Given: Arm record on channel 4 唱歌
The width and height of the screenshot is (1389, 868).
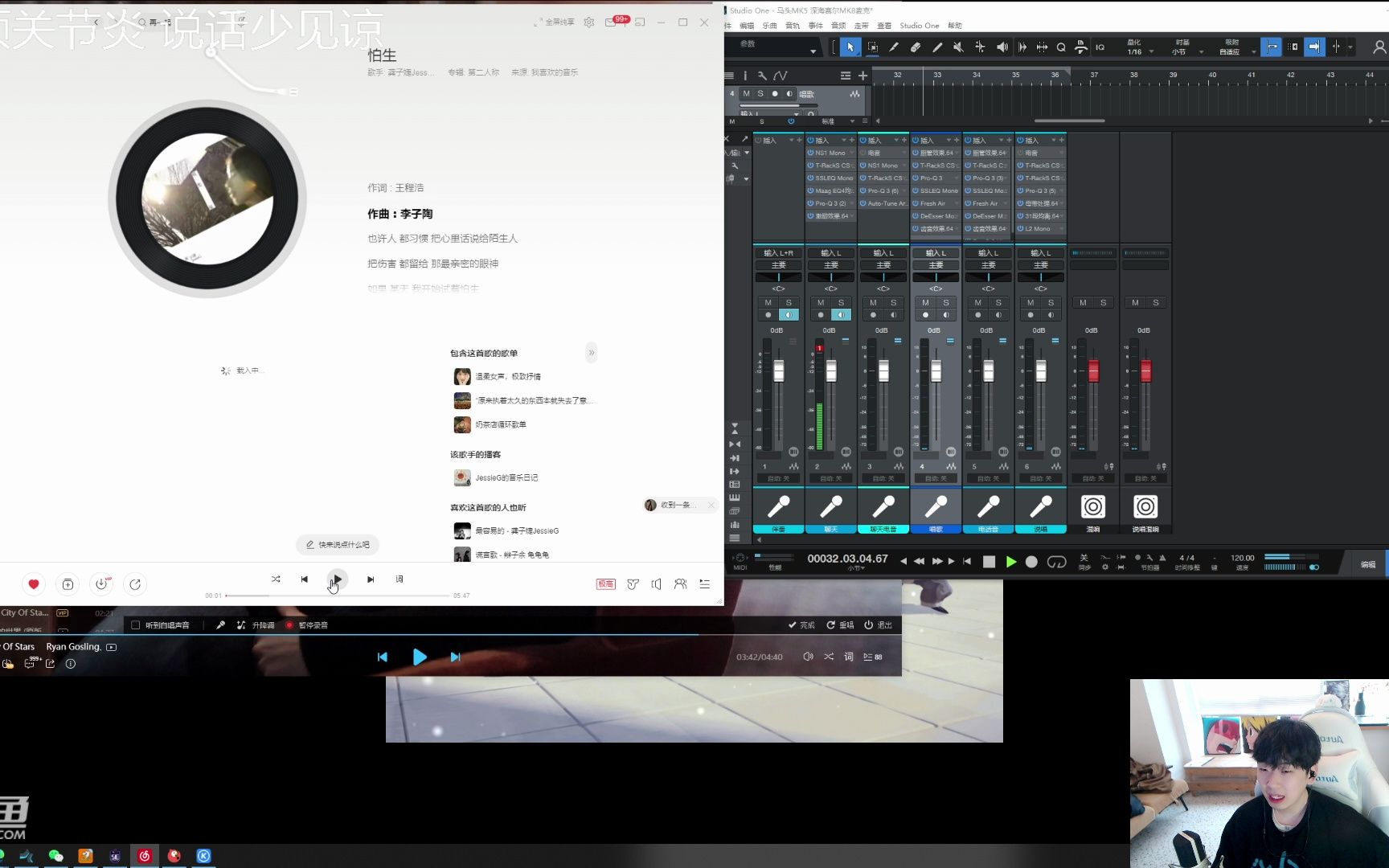Looking at the screenshot, I should [x=925, y=315].
